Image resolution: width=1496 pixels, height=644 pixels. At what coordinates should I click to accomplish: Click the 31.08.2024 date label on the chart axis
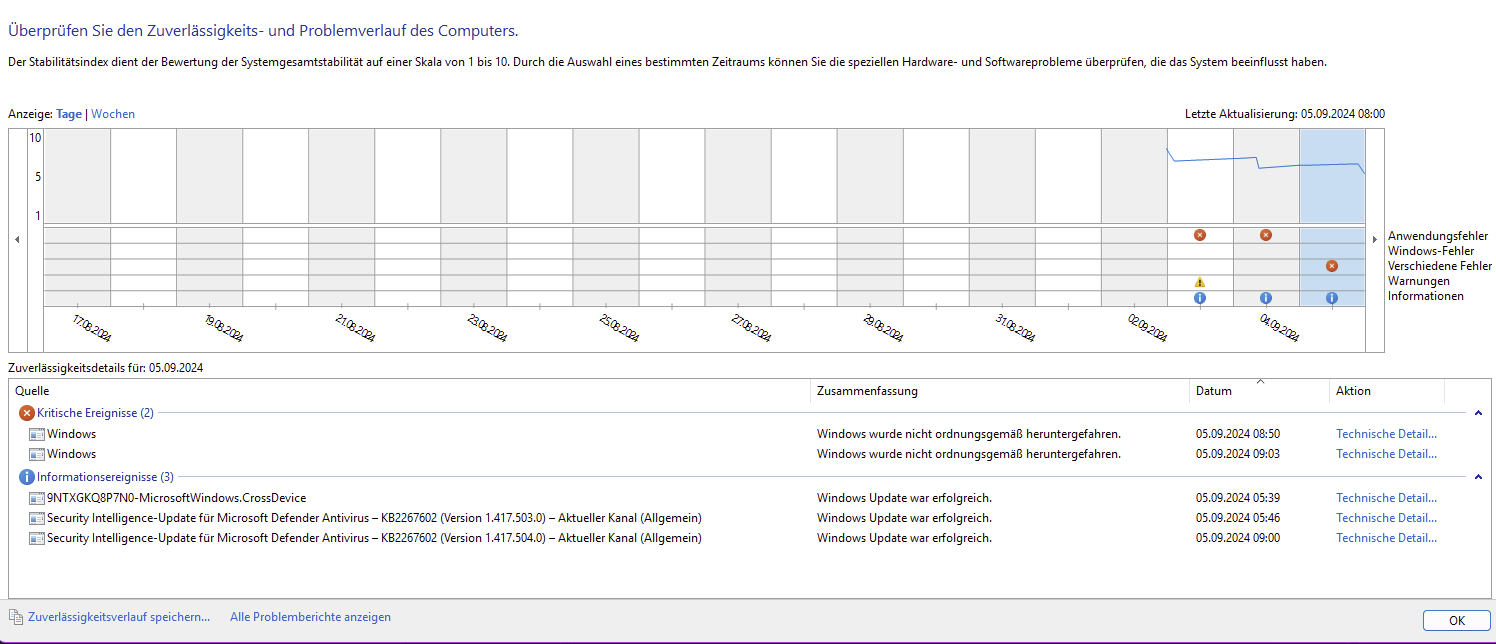1015,328
